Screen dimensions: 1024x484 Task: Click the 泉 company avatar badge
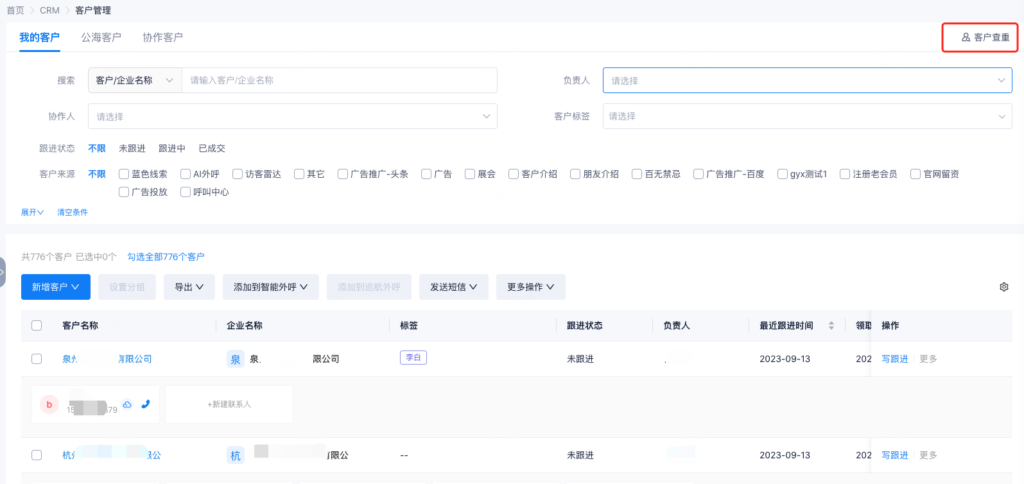(236, 359)
